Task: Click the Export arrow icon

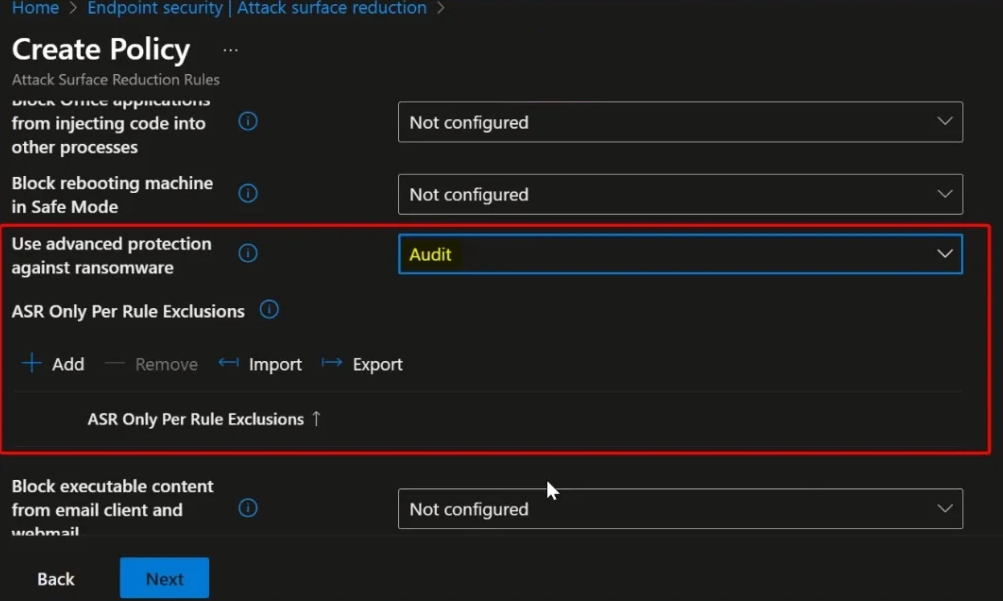Action: pos(331,363)
